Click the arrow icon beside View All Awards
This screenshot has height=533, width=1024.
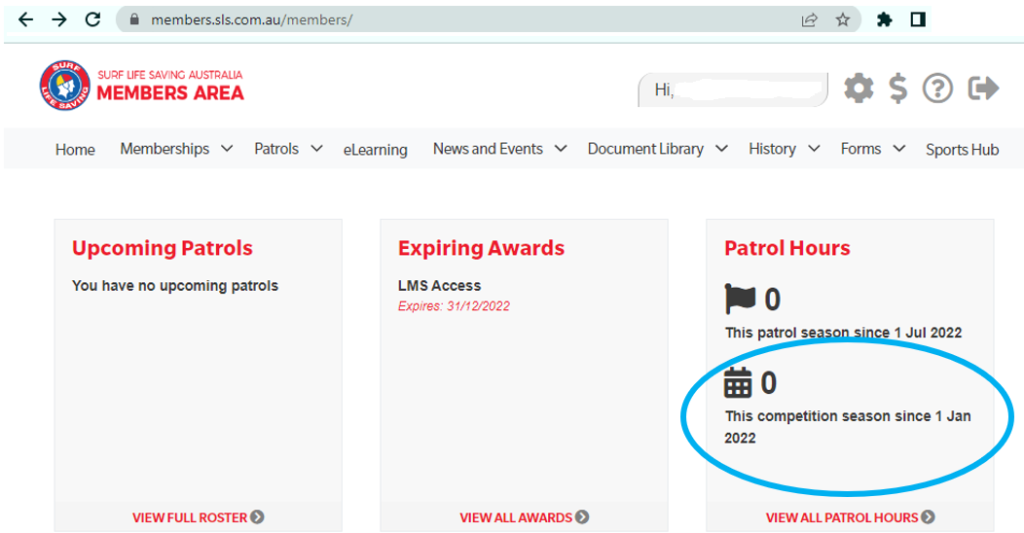582,517
